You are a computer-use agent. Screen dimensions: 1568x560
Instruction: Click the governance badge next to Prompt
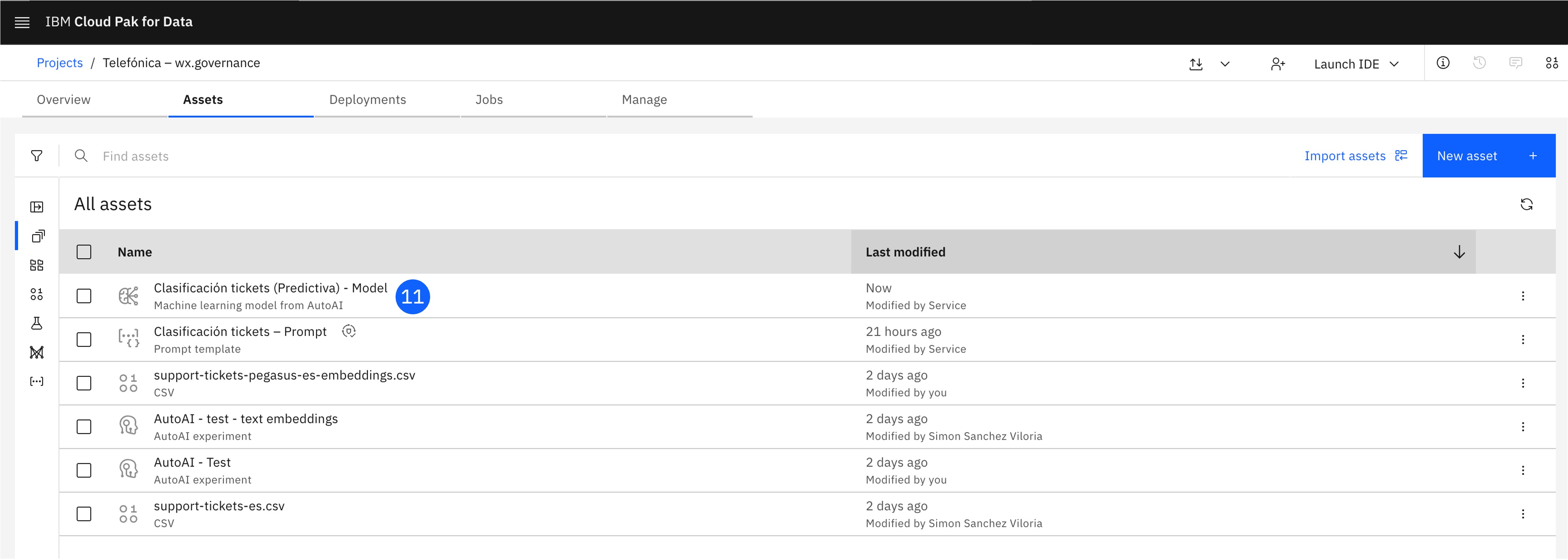[x=348, y=332]
